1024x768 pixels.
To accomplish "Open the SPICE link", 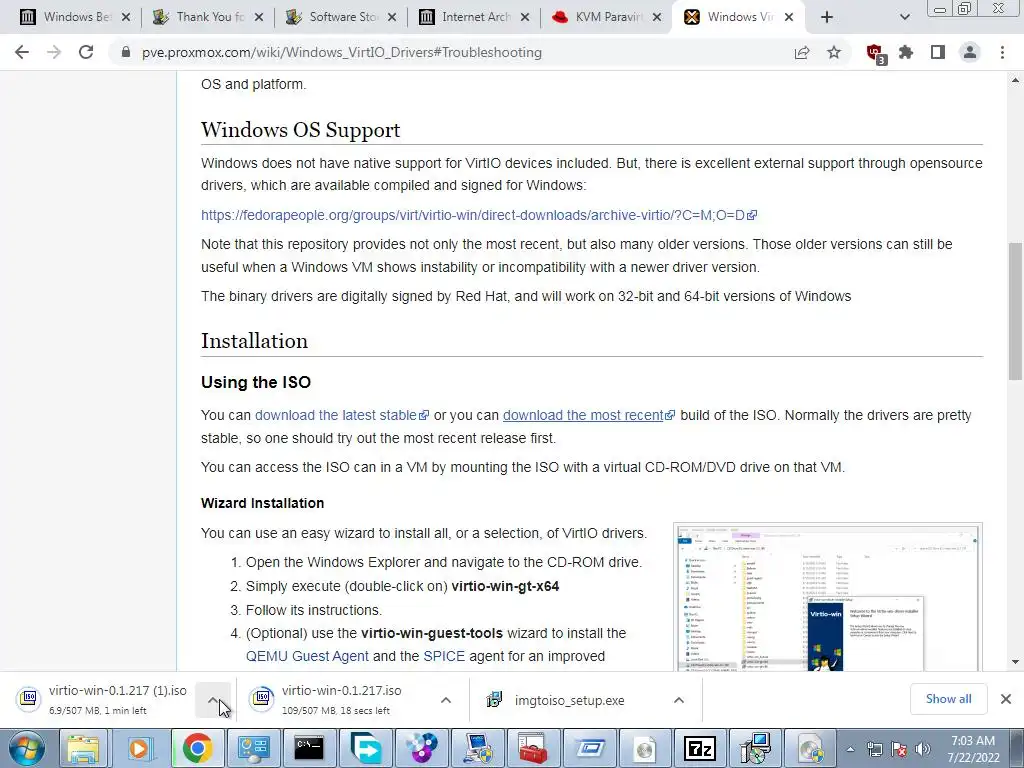I will pos(444,656).
